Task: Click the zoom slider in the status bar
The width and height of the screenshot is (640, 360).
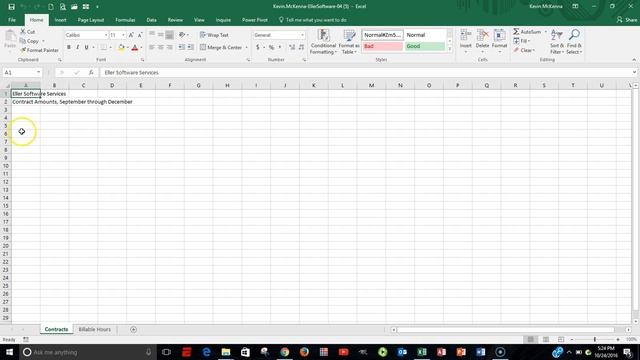Action: click(x=595, y=340)
